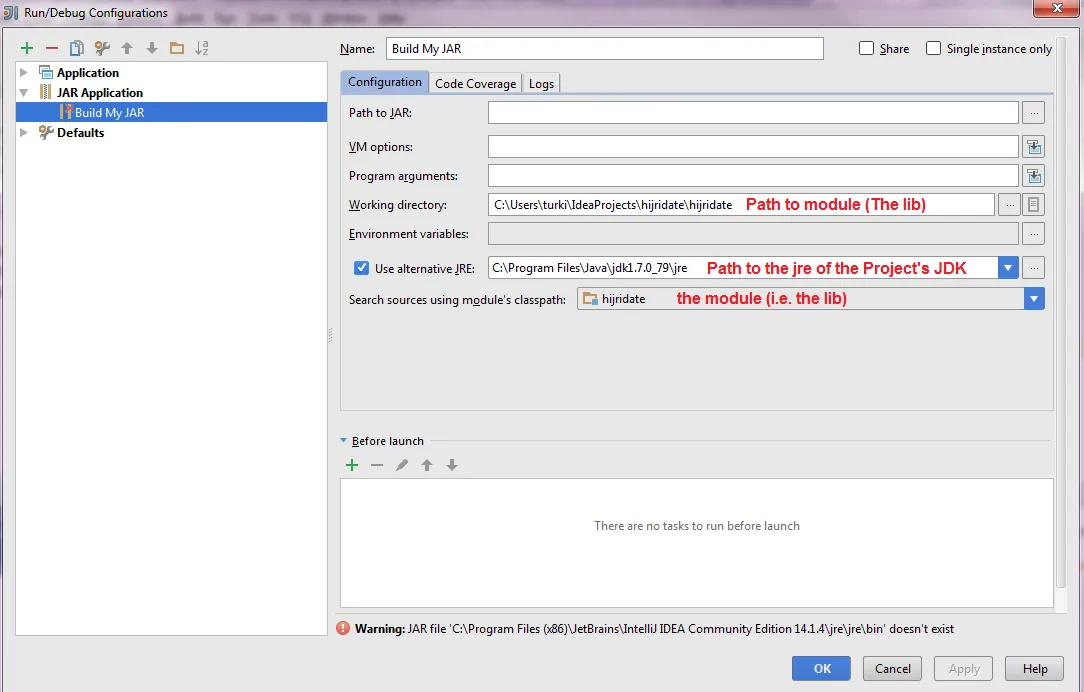Sort configurations alphabetically
The image size is (1084, 692).
pos(202,48)
